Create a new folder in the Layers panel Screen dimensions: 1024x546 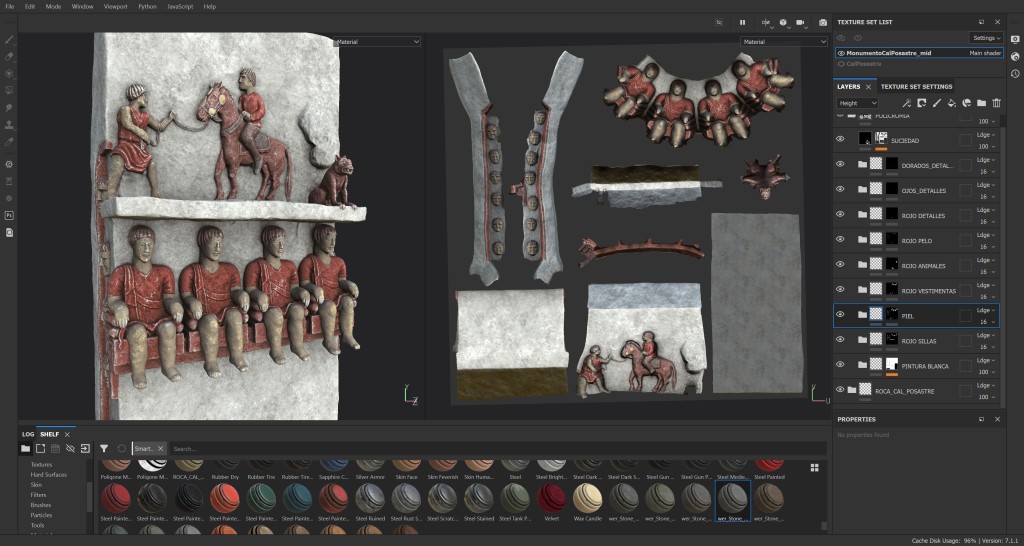coord(981,103)
